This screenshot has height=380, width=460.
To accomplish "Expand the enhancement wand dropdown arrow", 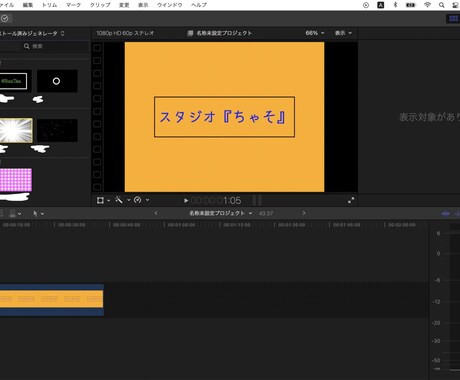I will 129,200.
